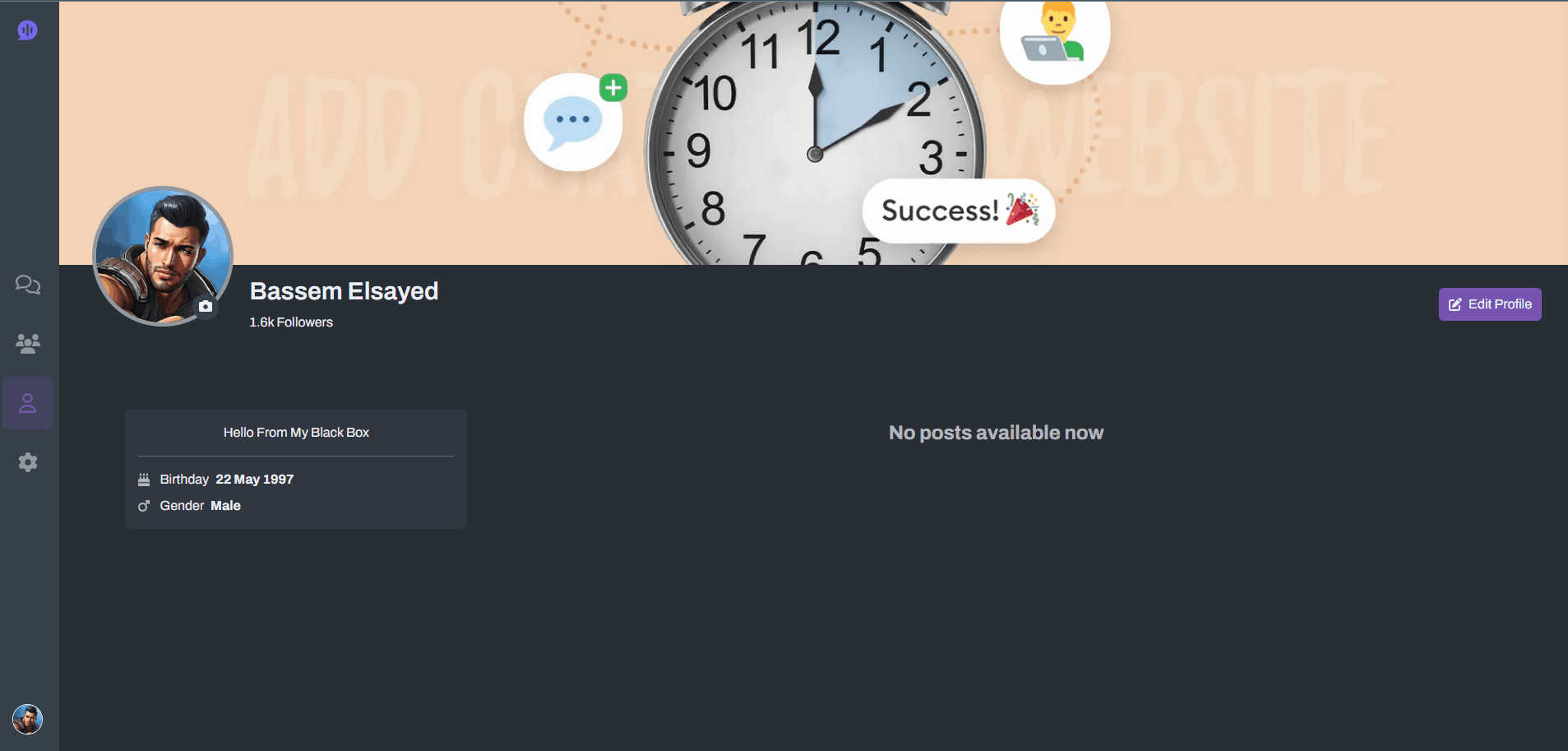Click the large profile picture
The width and height of the screenshot is (1568, 751).
[163, 257]
